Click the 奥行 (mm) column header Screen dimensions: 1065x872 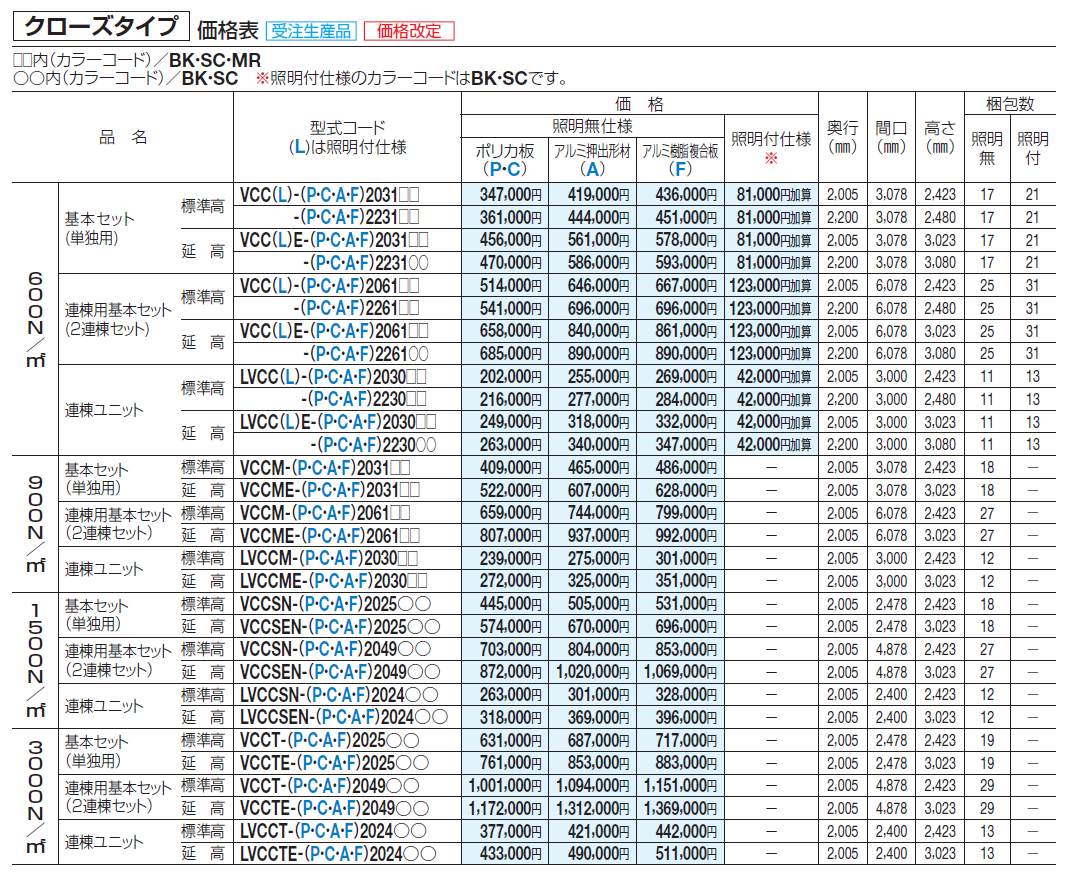[842, 137]
